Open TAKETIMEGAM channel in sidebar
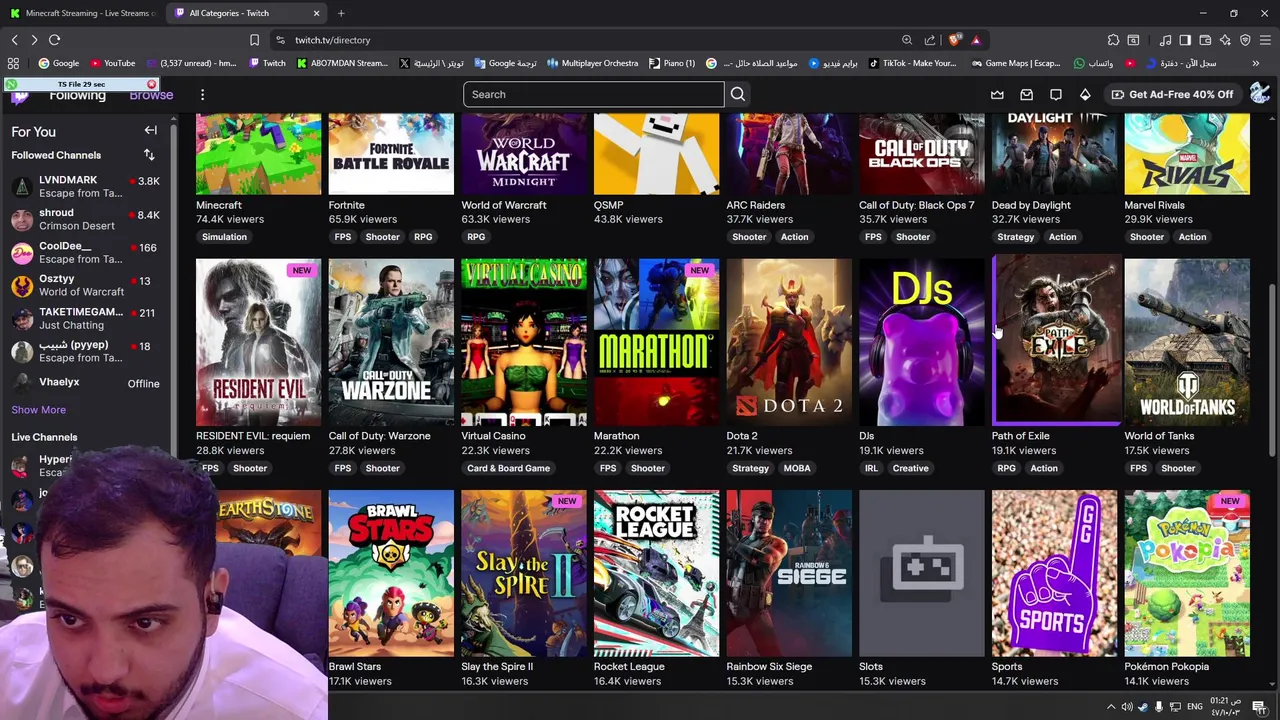Screen dimensions: 1280x720 point(86,318)
